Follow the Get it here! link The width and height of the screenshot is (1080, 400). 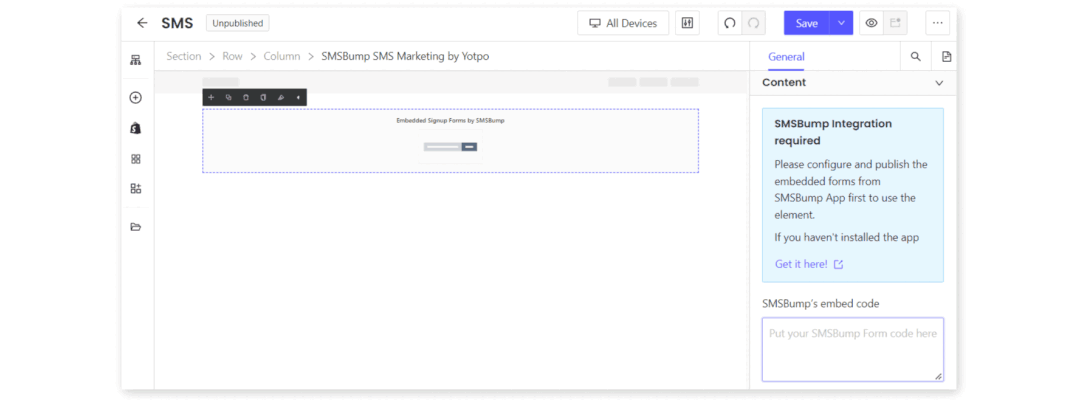click(801, 264)
